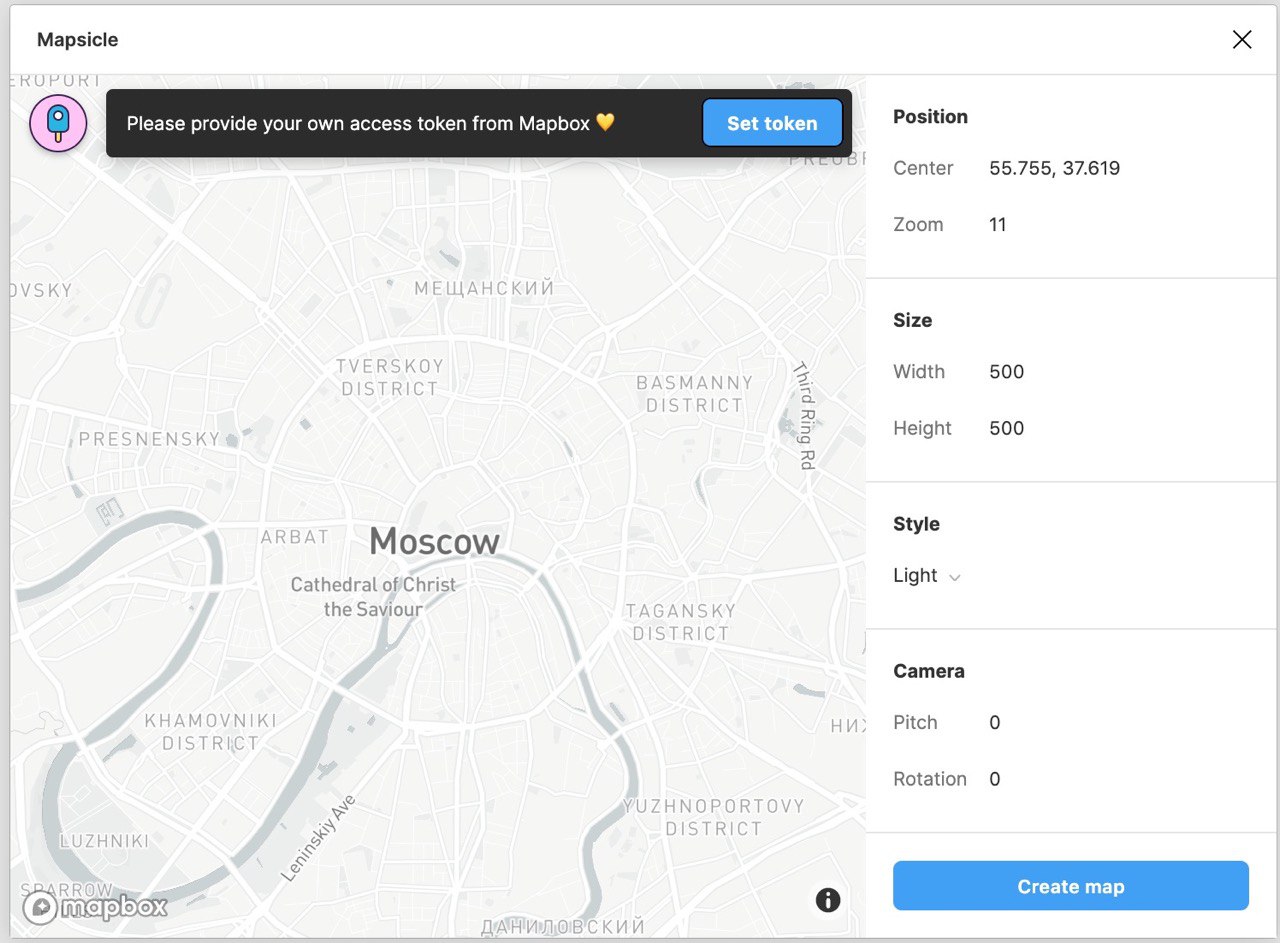Edit the Zoom value 11
This screenshot has height=943, width=1280.
point(997,225)
